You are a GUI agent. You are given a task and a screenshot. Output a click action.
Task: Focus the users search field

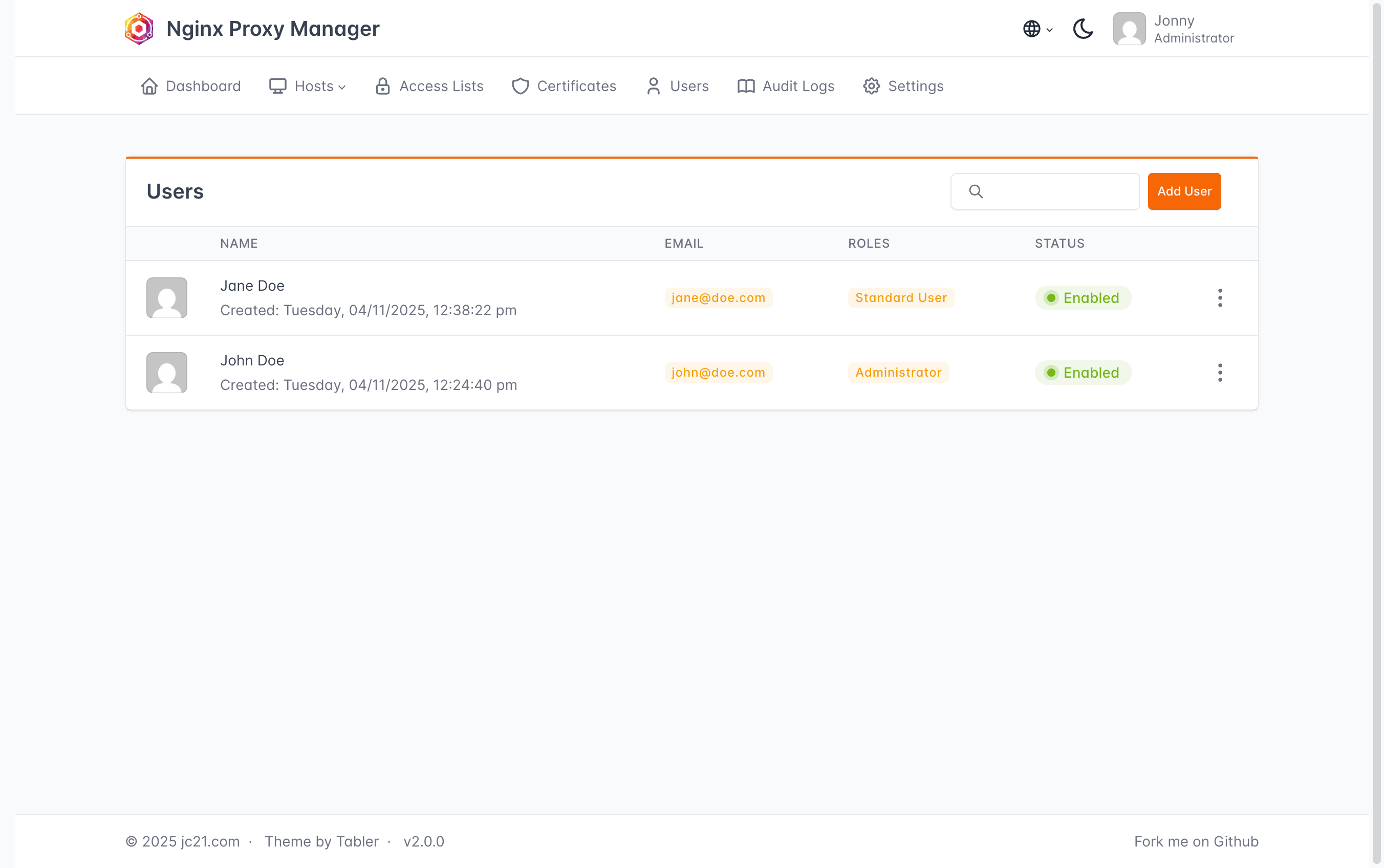pos(1059,191)
